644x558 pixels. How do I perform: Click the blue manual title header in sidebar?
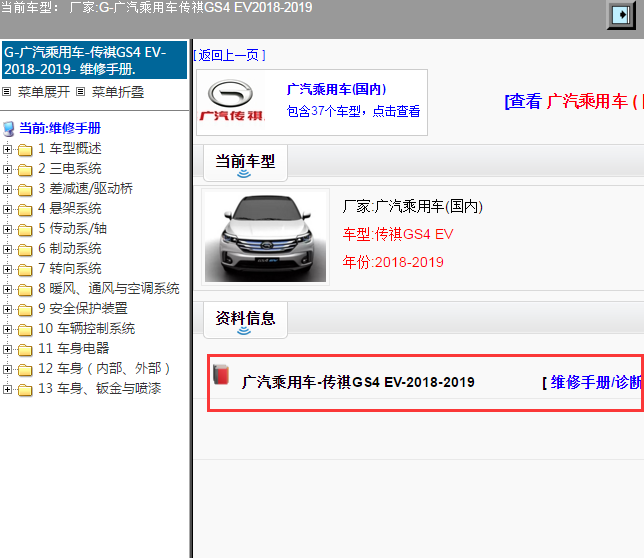[94, 60]
